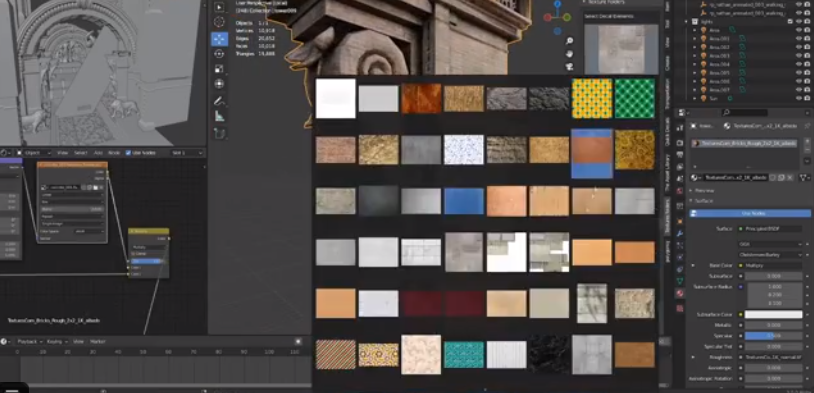The height and width of the screenshot is (393, 814).
Task: Open the Node menu in node editor header
Action: point(113,153)
